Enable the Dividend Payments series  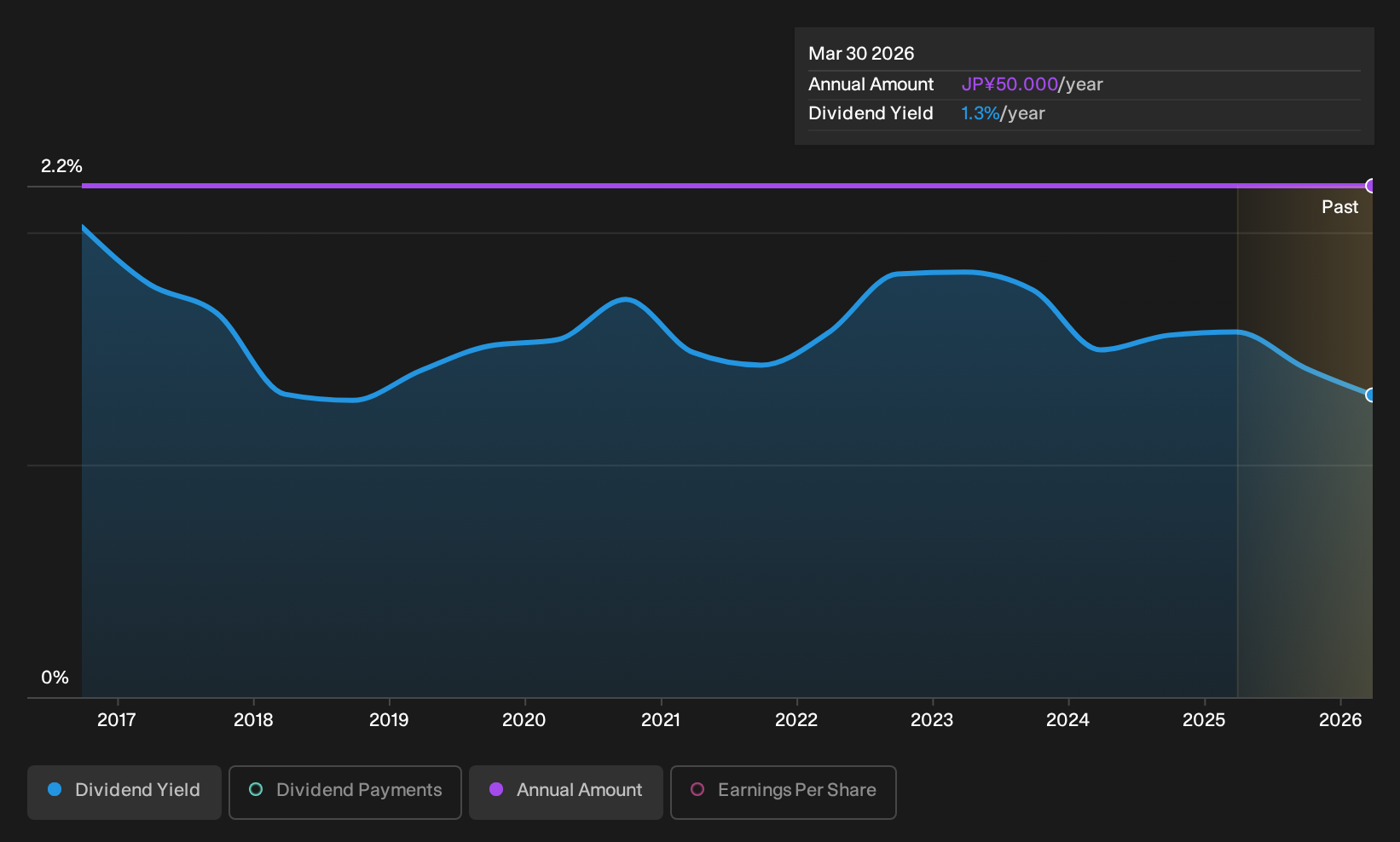pos(345,792)
